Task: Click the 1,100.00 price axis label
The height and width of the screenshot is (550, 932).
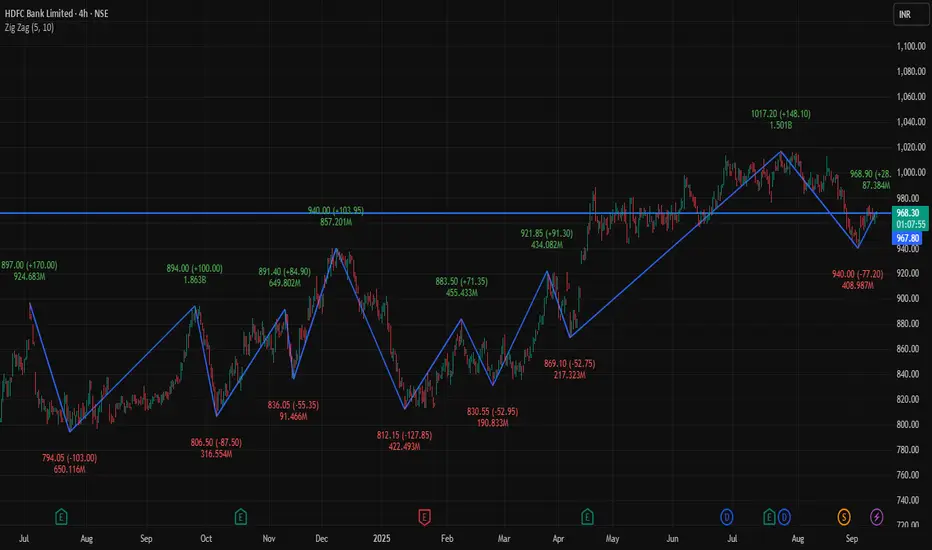Action: (x=911, y=46)
